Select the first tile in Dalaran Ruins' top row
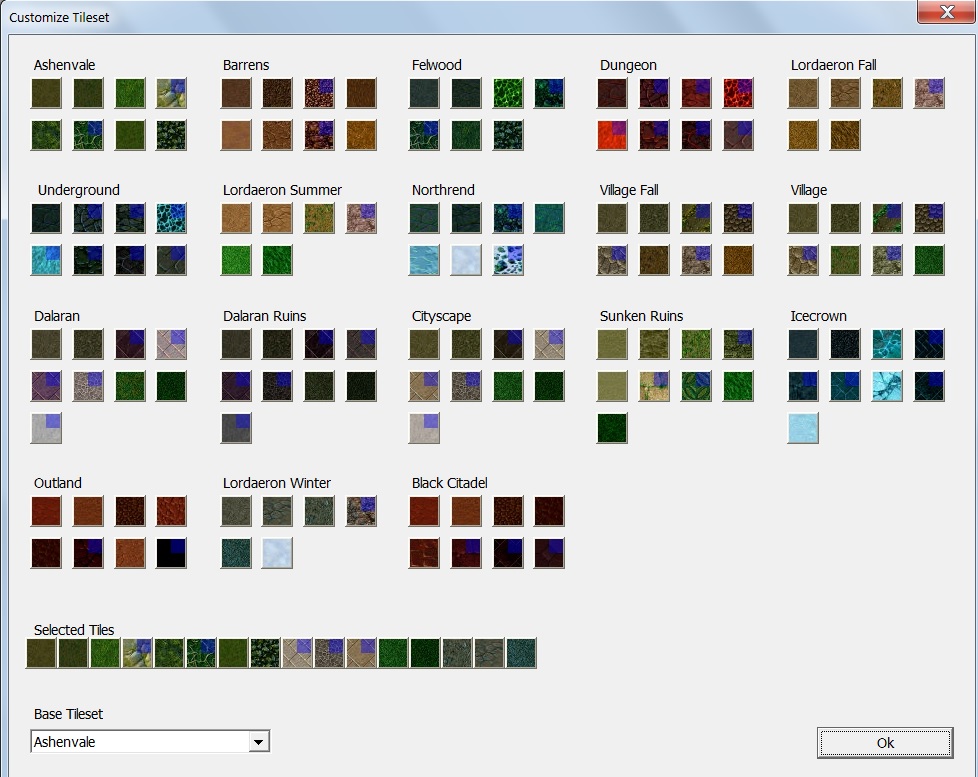The image size is (978, 777). coord(236,344)
